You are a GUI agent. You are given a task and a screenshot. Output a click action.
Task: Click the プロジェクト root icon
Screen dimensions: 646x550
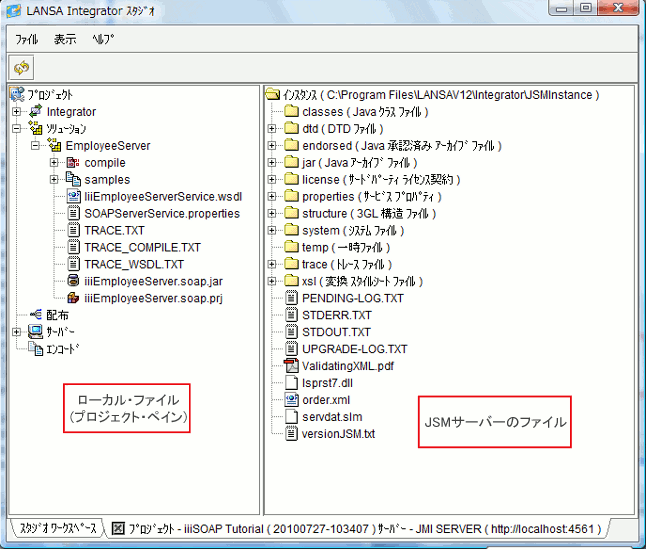point(17,94)
